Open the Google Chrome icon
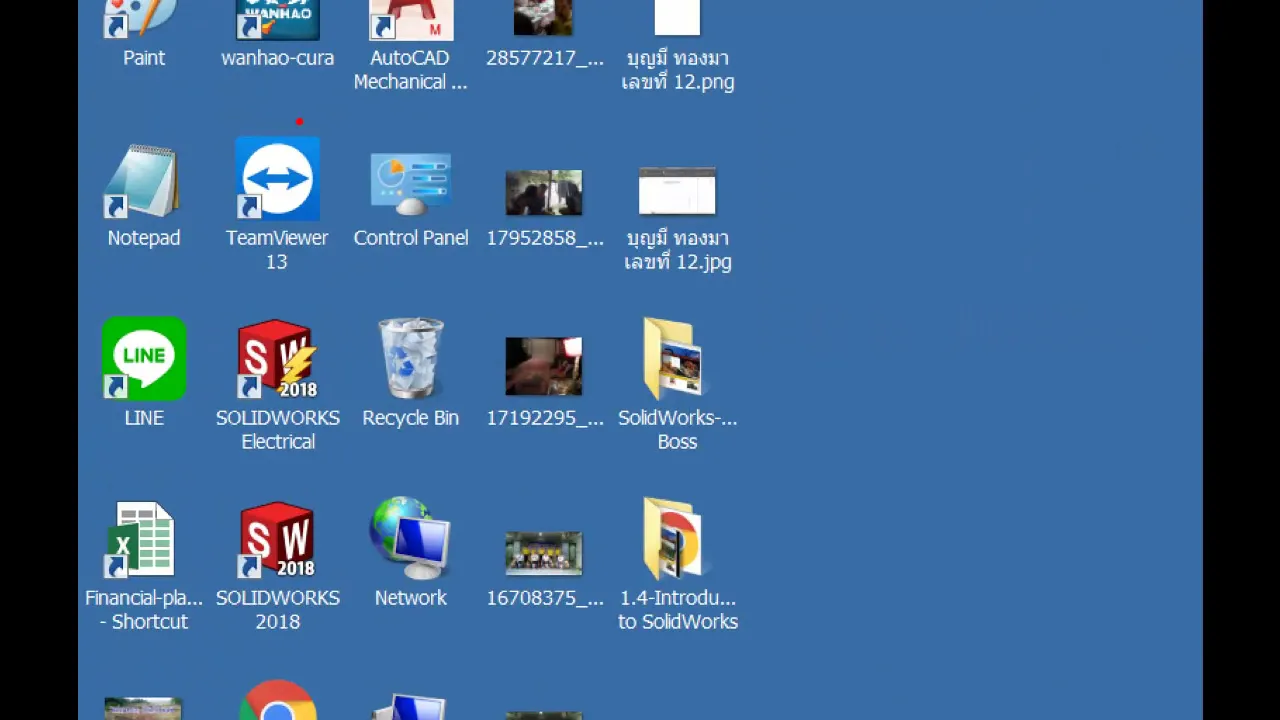1280x720 pixels. pos(277,702)
